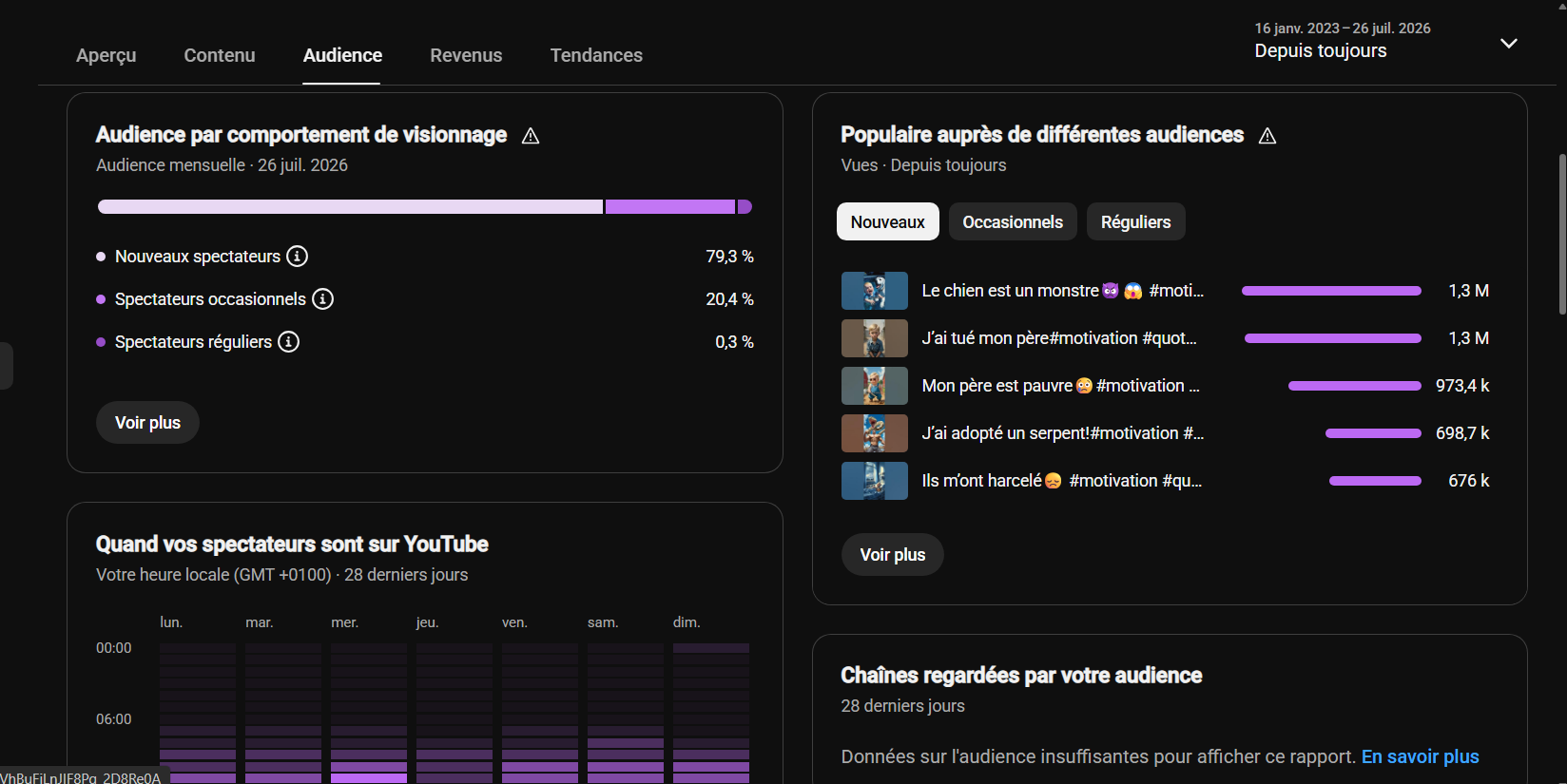Viewport: 1567px width, 784px height.
Task: Open thumbnail of "Ils m'ont harcelé" video
Action: point(875,481)
